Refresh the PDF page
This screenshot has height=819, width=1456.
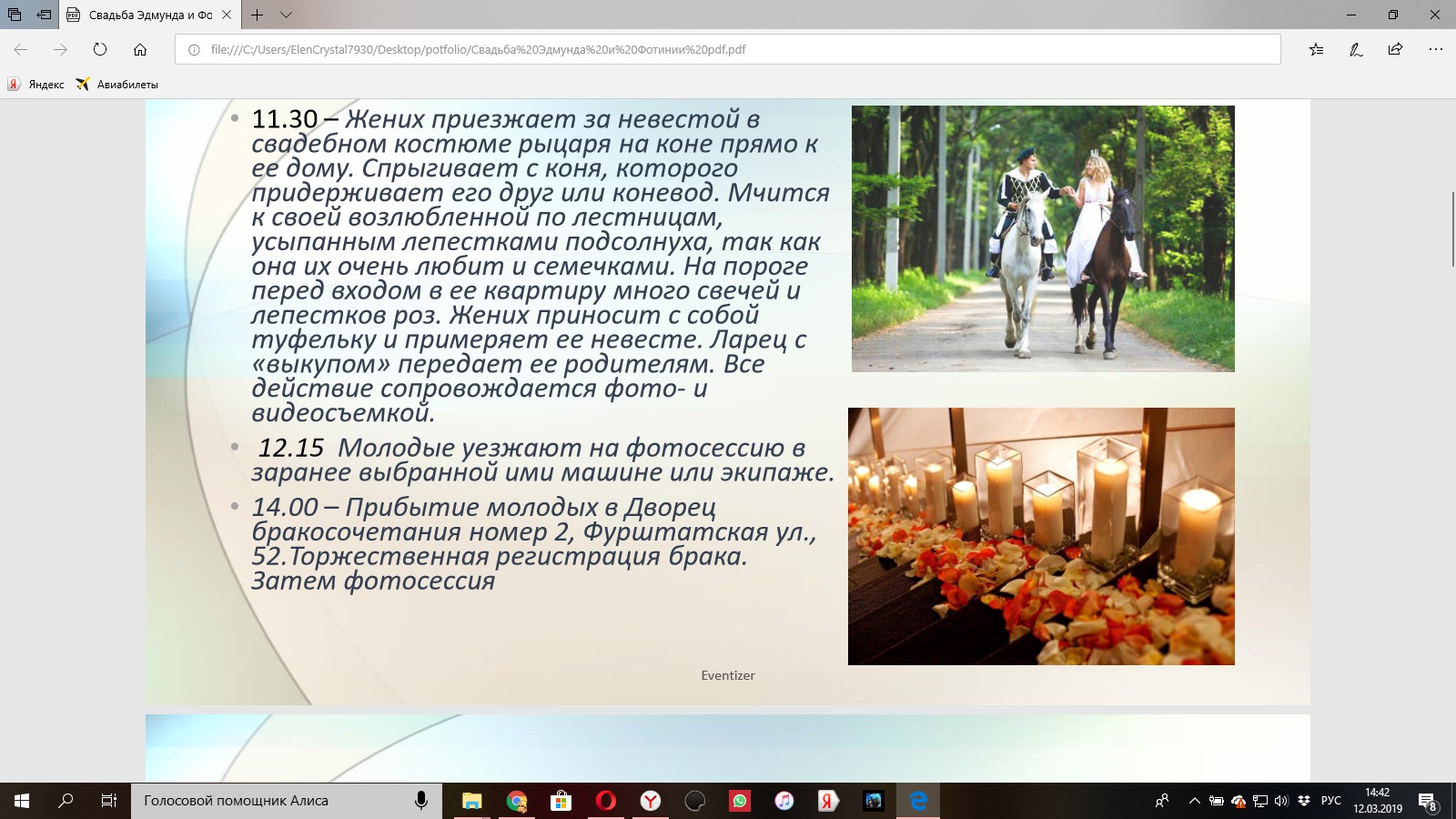[x=100, y=49]
